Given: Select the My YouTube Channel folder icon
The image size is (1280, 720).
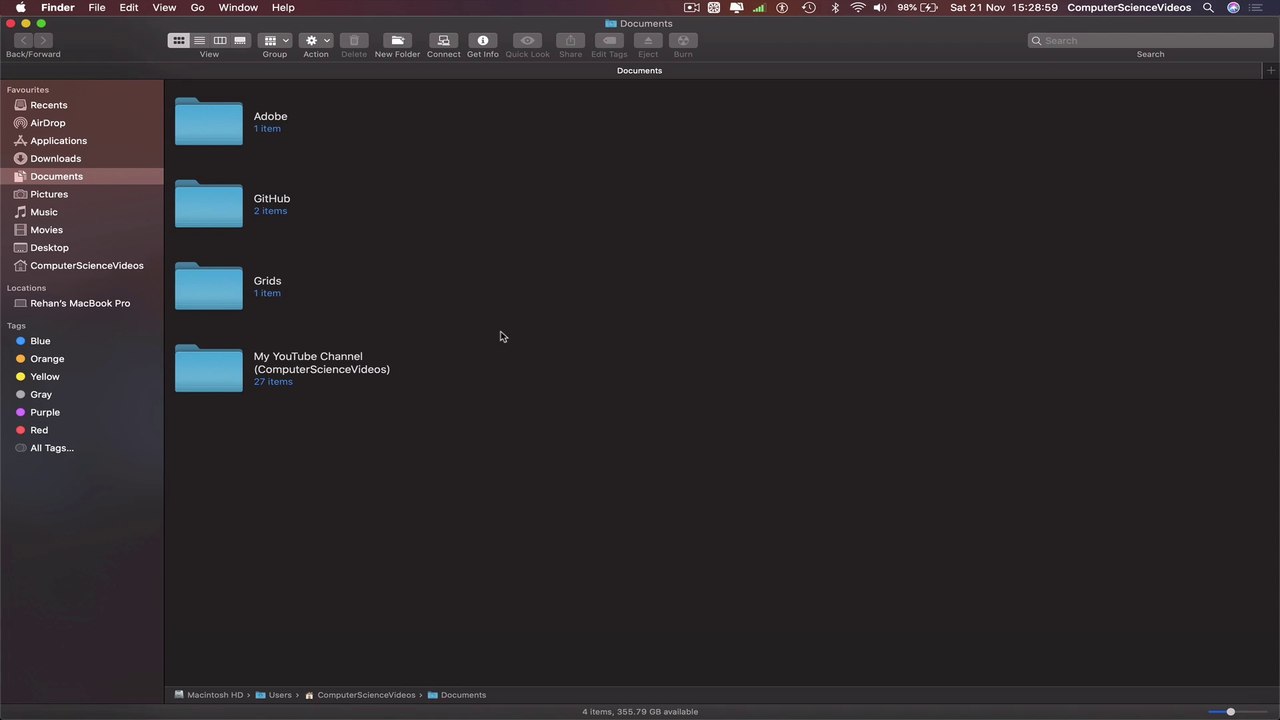Looking at the screenshot, I should coord(209,368).
